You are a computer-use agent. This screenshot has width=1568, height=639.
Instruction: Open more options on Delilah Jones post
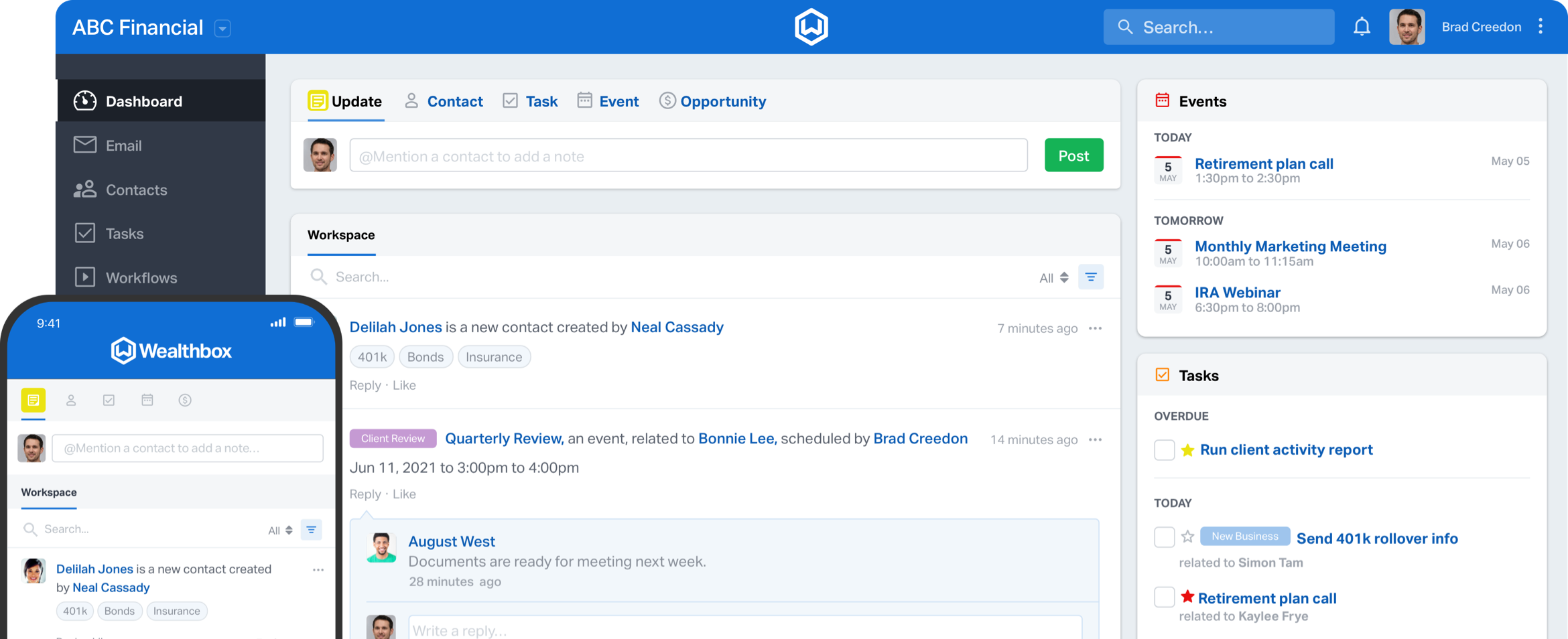(x=1095, y=328)
